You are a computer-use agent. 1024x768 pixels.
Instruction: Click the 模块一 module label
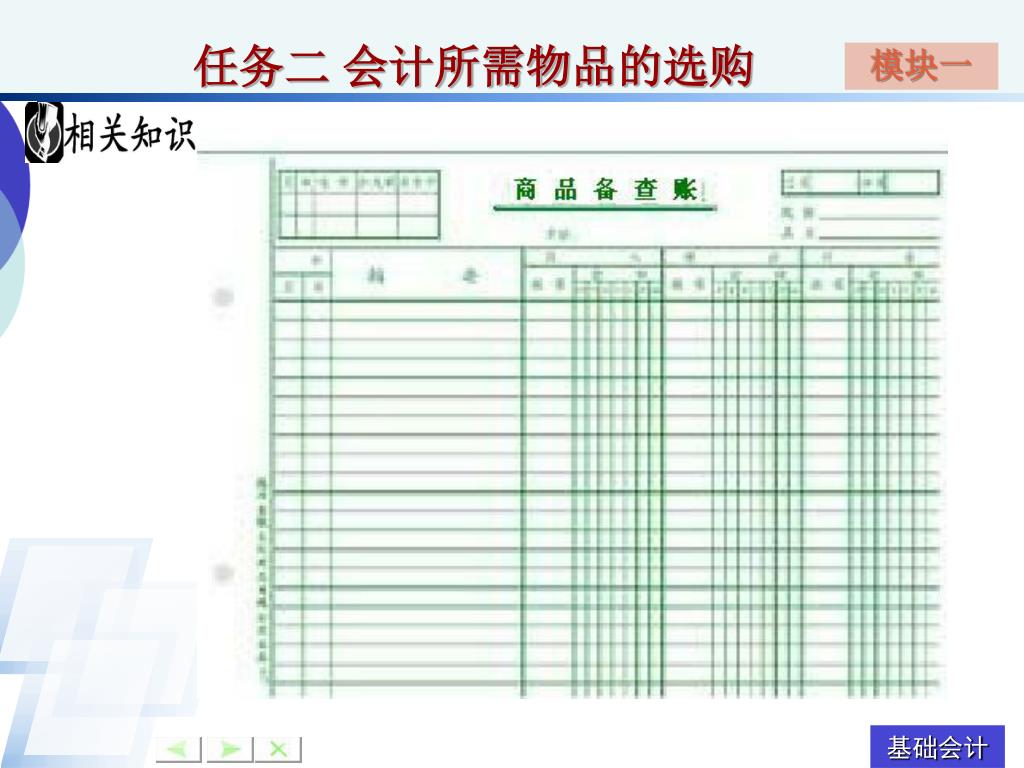[x=921, y=66]
